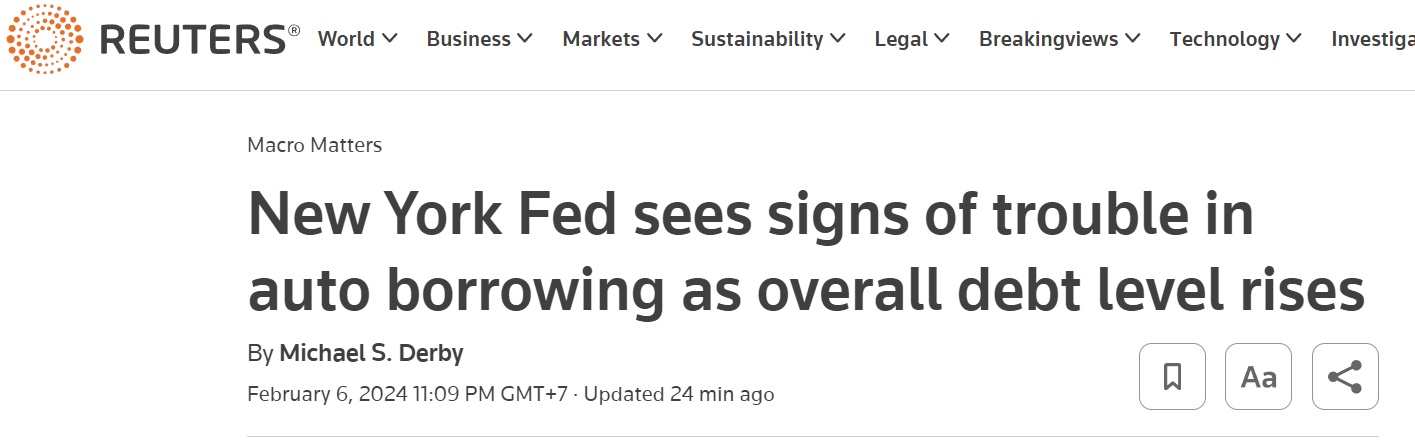Expand the Markets menu chevron
This screenshot has height=448, width=1415.
(654, 39)
